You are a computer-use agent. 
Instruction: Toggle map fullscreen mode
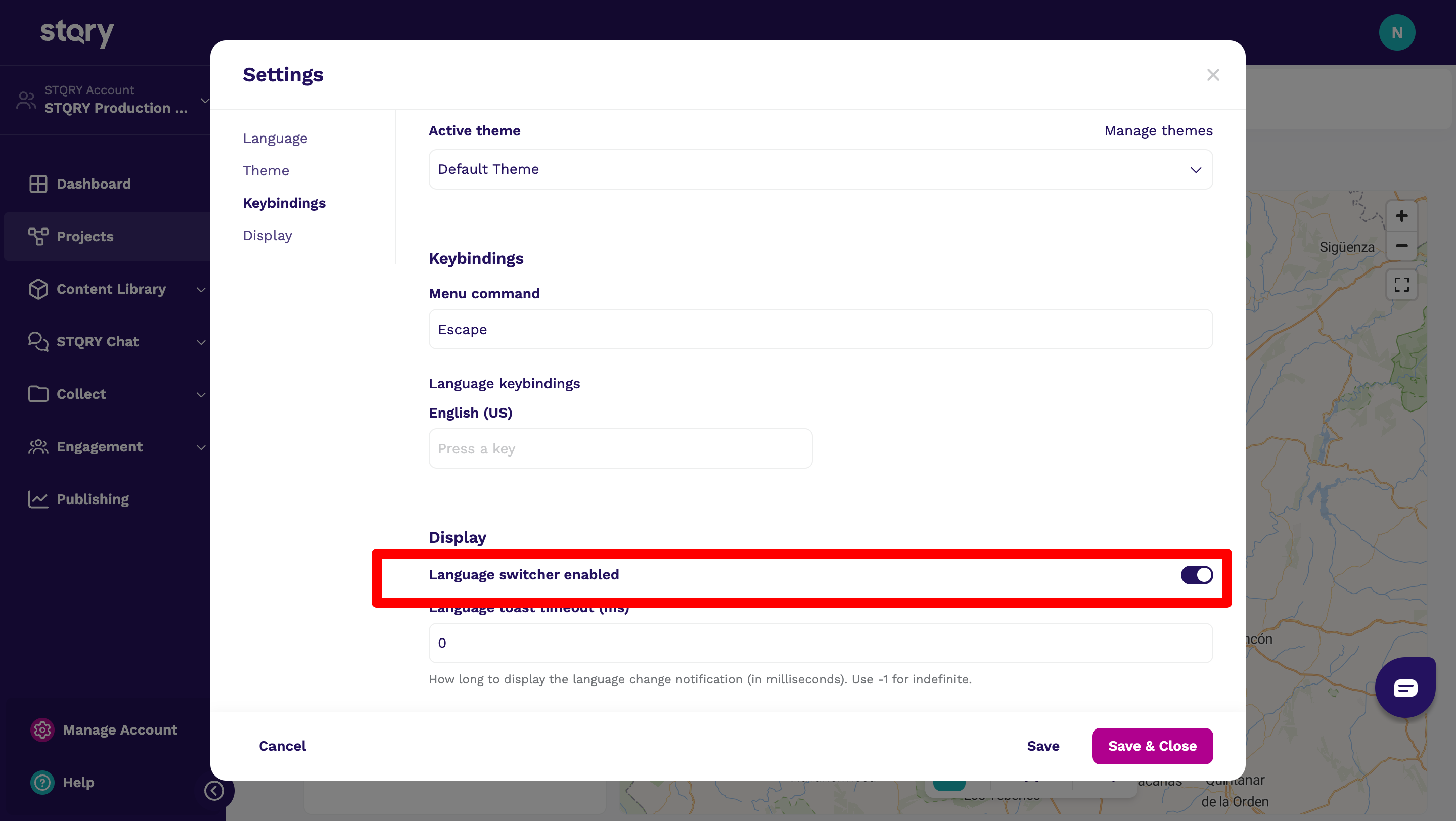click(1401, 284)
